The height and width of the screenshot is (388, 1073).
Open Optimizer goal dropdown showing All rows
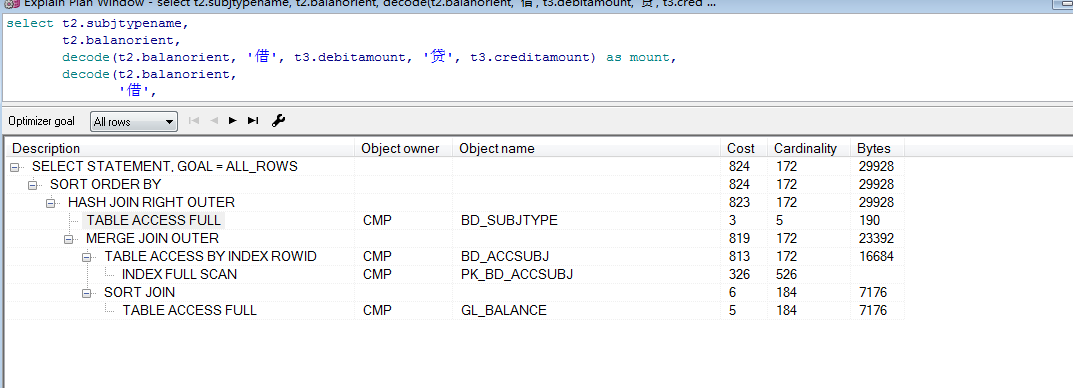133,122
